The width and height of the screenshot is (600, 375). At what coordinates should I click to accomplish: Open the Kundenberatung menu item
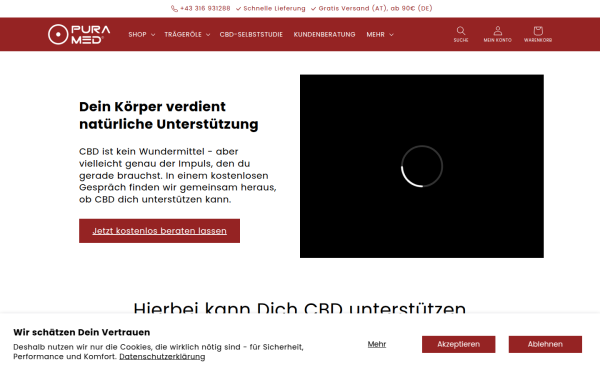(x=324, y=34)
